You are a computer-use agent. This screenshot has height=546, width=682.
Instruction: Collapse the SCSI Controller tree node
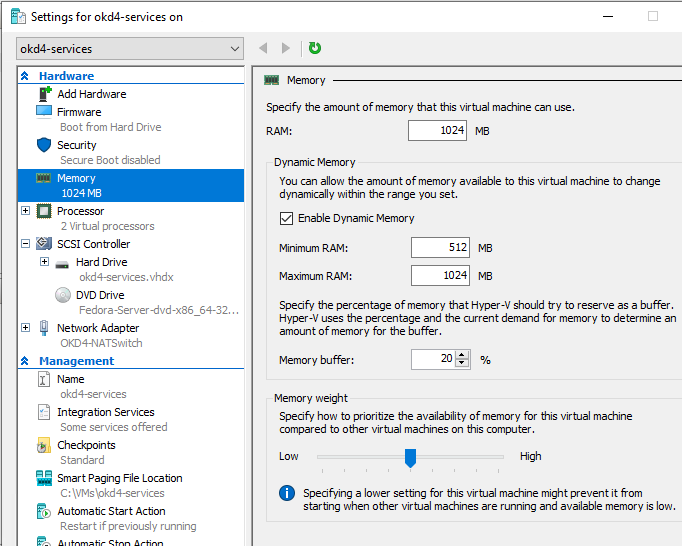click(26, 244)
